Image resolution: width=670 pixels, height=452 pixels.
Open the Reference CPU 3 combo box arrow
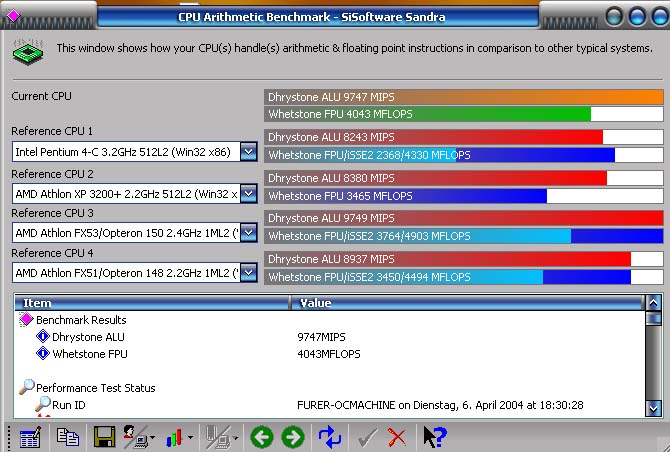pos(248,233)
